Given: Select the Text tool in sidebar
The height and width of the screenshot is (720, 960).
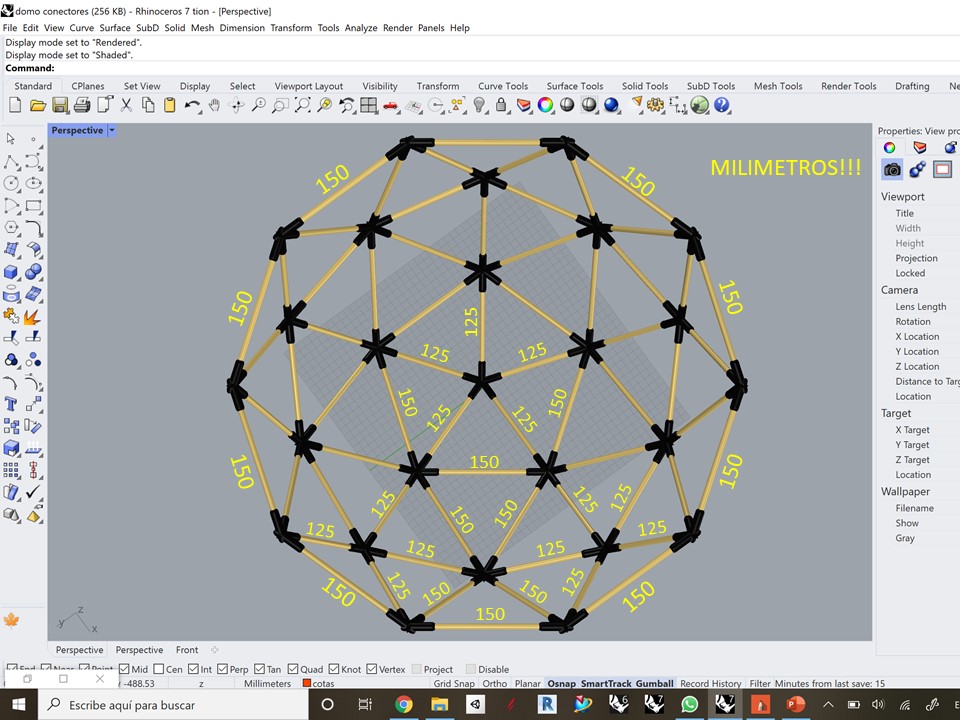Looking at the screenshot, I should [11, 403].
